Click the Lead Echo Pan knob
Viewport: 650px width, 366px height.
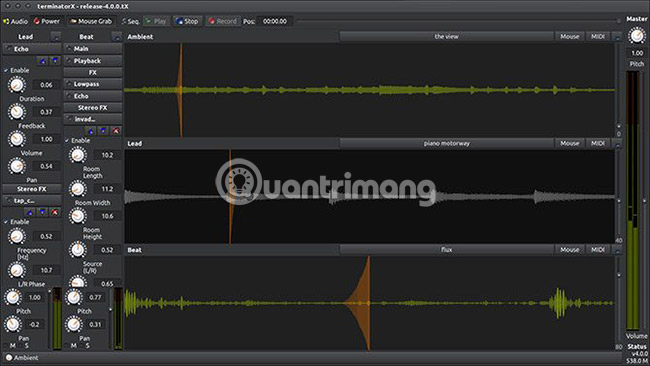click(x=17, y=166)
